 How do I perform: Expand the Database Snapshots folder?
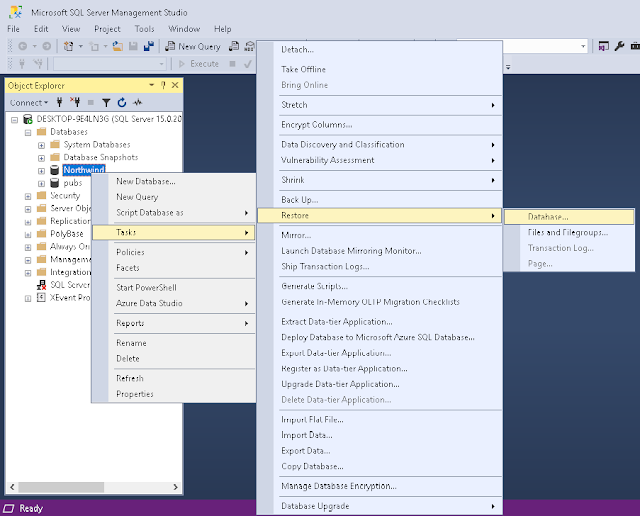point(41,158)
